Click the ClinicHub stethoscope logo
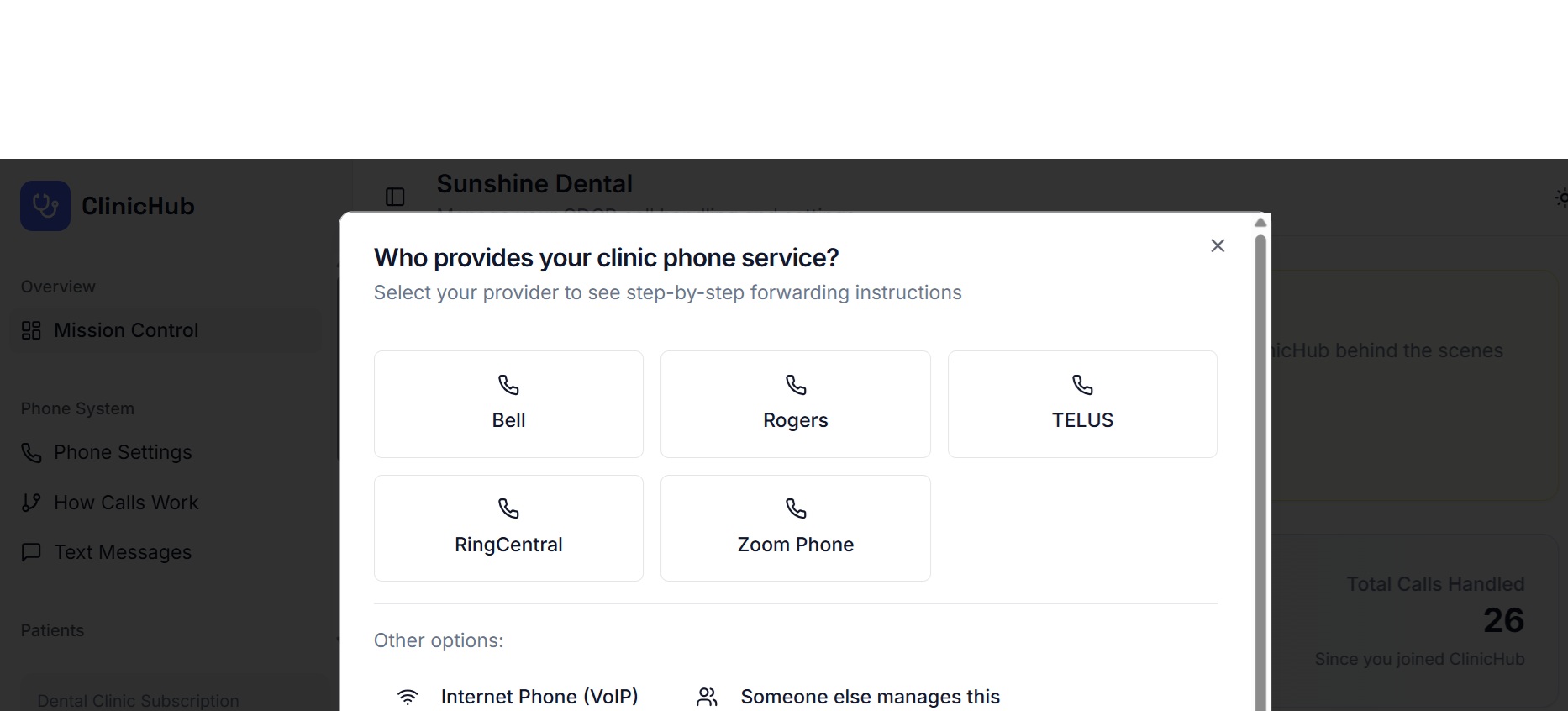The image size is (1568, 711). point(45,205)
